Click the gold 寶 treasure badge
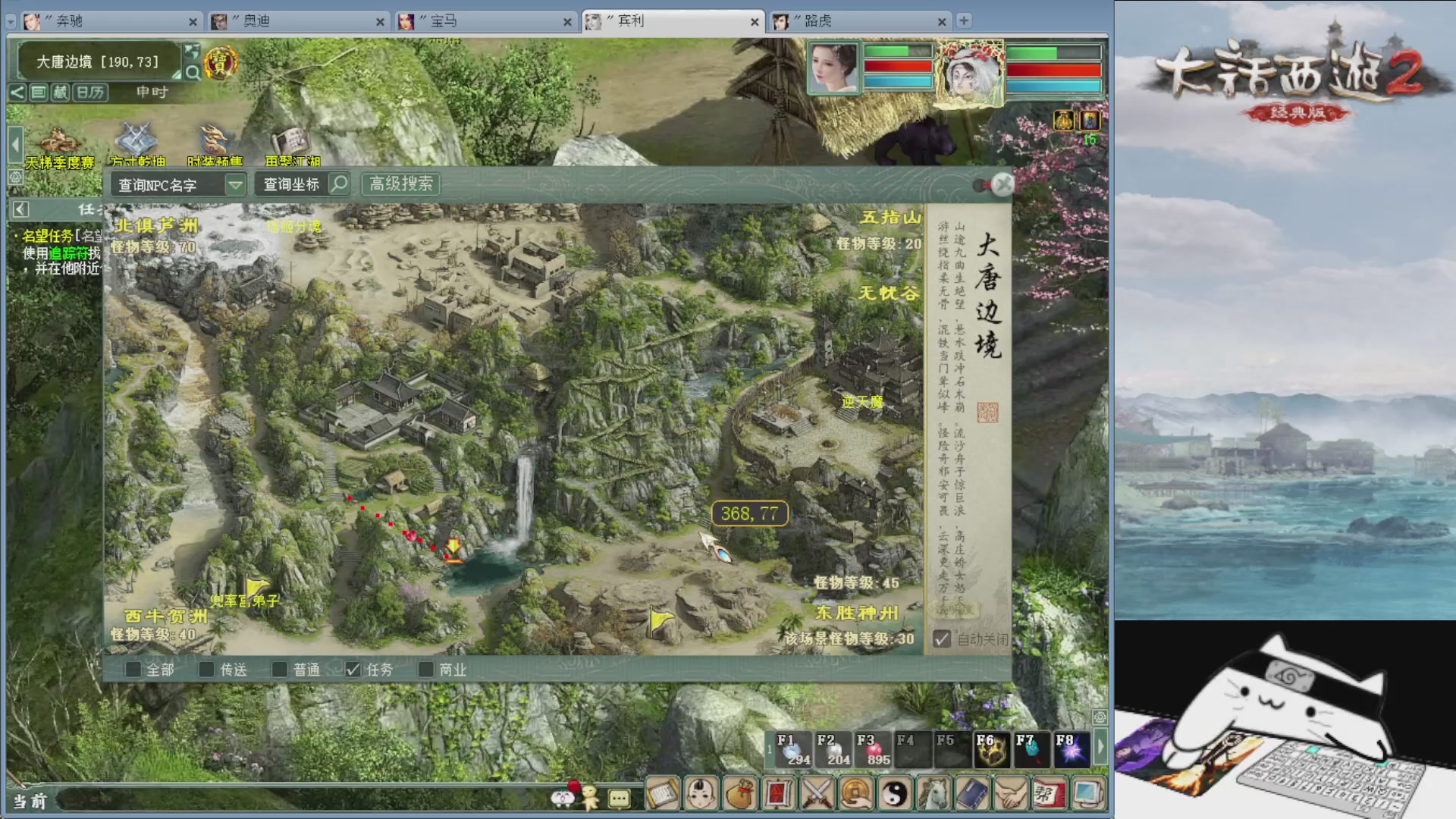The image size is (1456, 819). [x=220, y=63]
